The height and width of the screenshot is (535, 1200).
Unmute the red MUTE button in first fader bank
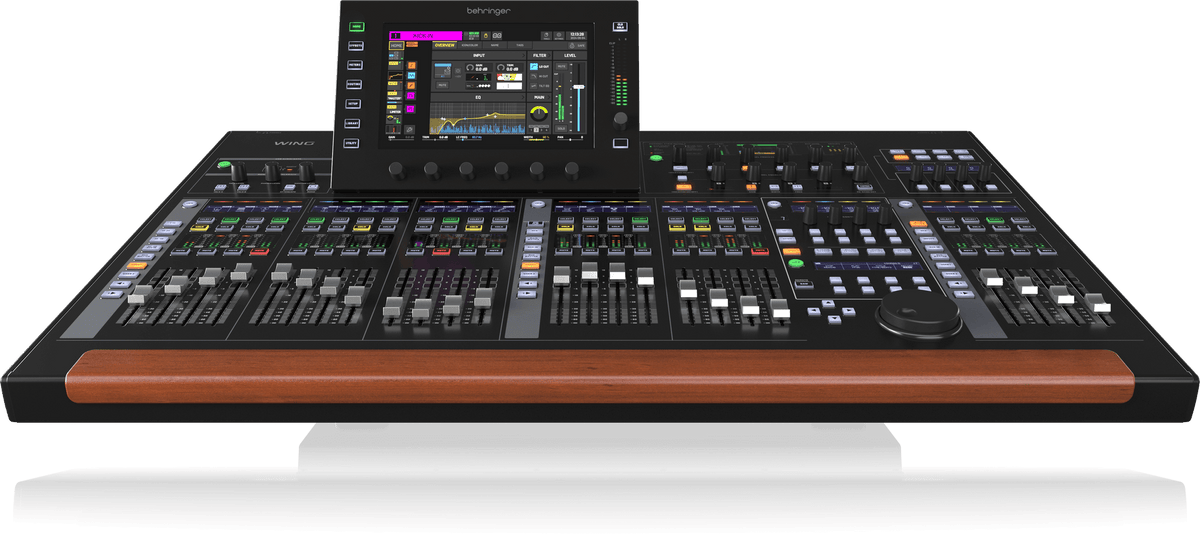pyautogui.click(x=260, y=251)
